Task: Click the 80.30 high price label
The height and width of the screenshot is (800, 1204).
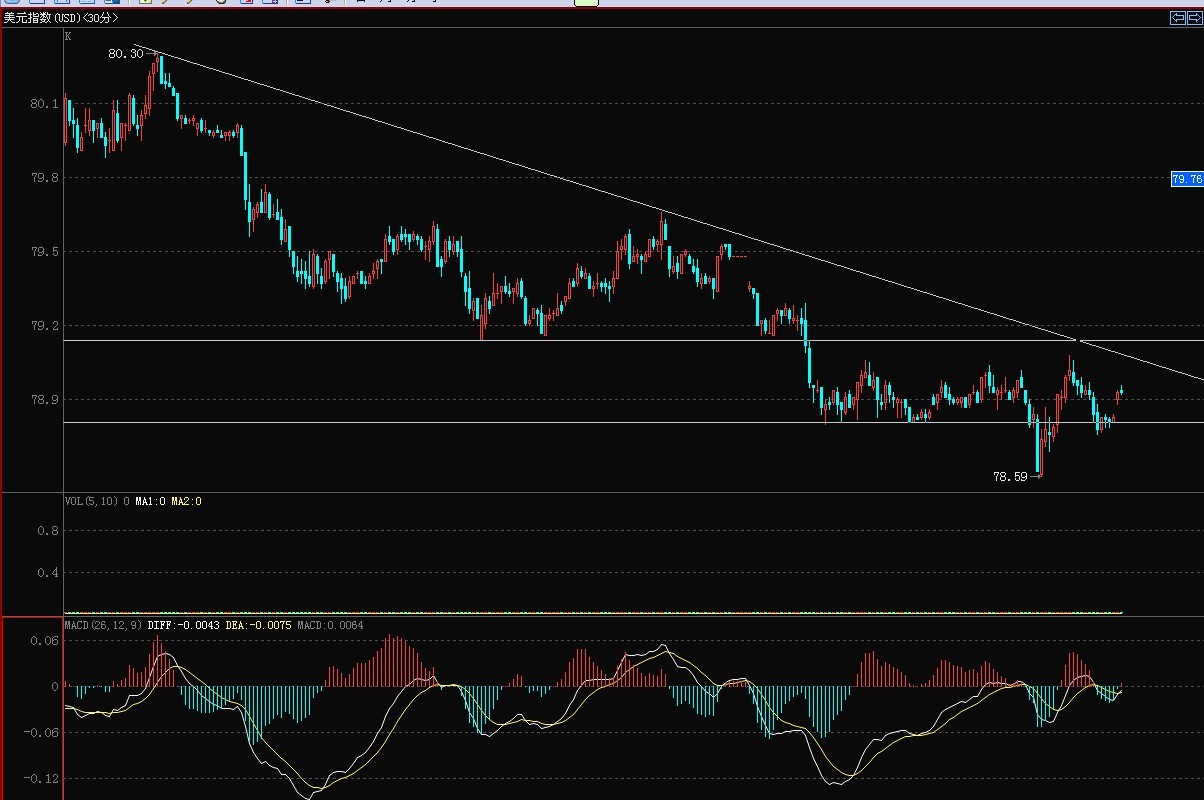Action: point(126,54)
